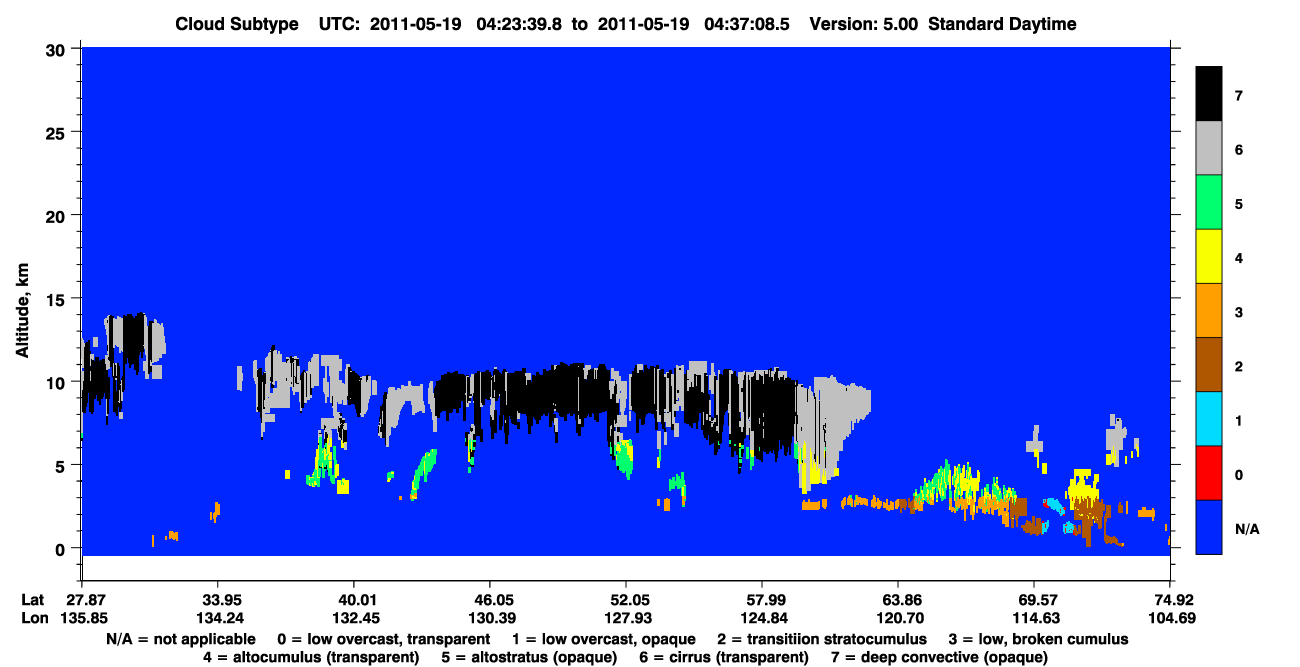Click the latitude value 27.87
This screenshot has width=1300, height=667.
tap(86, 599)
